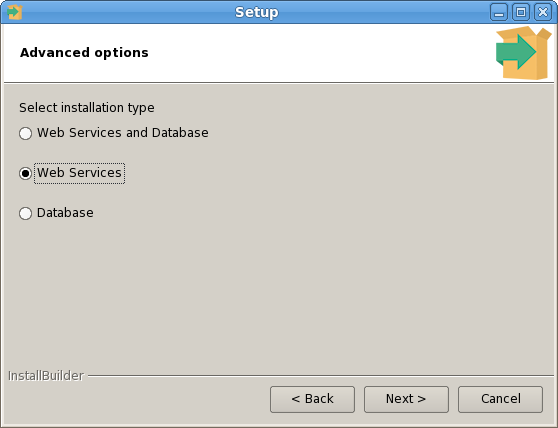
Task: Continue with the 'Next >' button
Action: click(406, 399)
